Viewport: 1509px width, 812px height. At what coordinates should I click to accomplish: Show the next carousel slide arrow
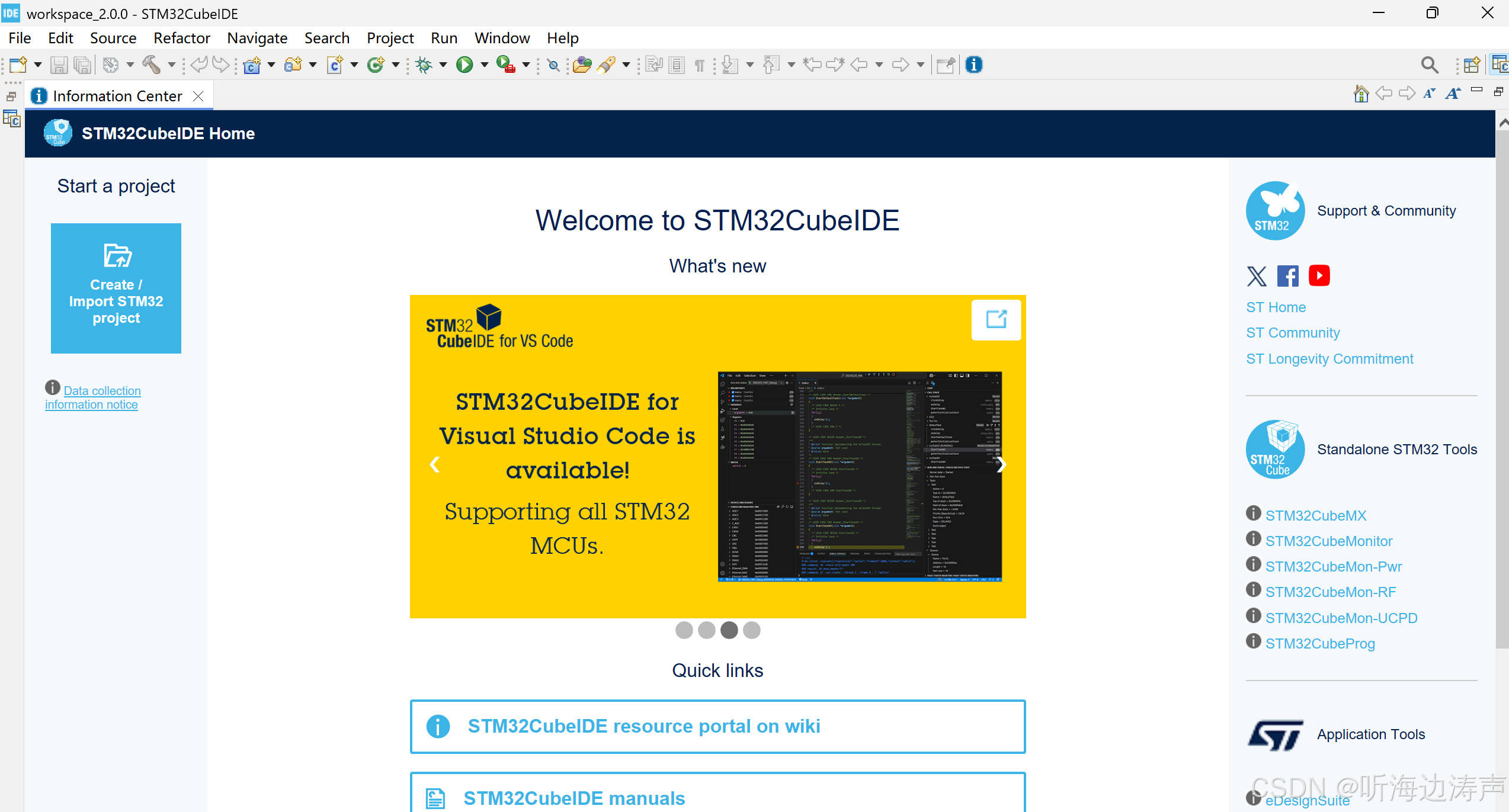click(1001, 465)
